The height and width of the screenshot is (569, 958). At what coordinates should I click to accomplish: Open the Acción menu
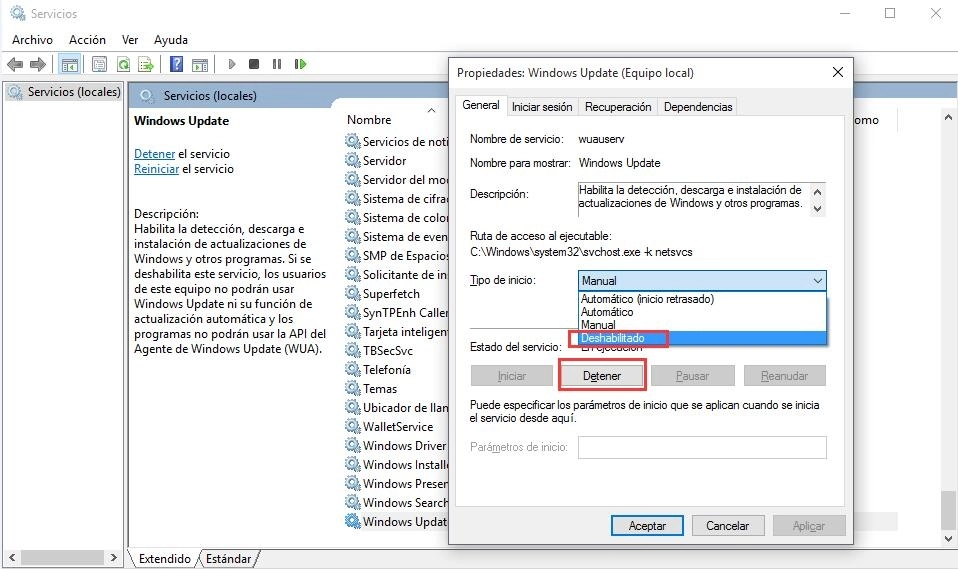[87, 40]
